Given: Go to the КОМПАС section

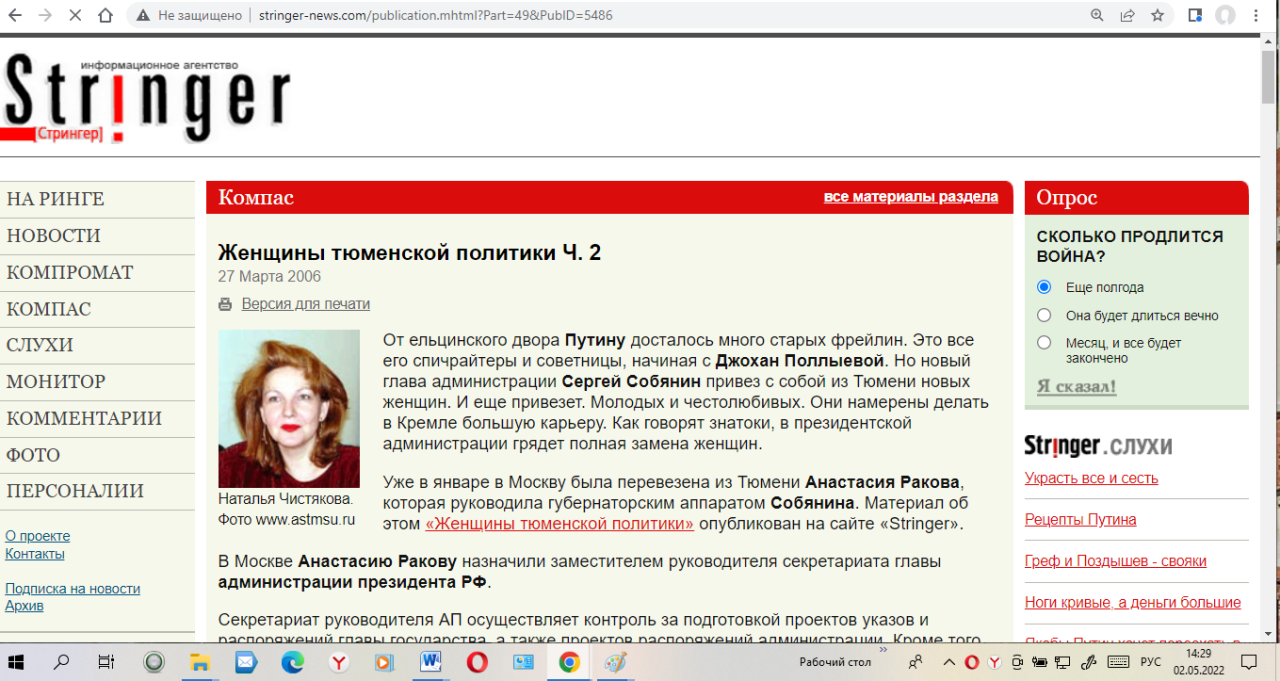Looking at the screenshot, I should pyautogui.click(x=49, y=309).
